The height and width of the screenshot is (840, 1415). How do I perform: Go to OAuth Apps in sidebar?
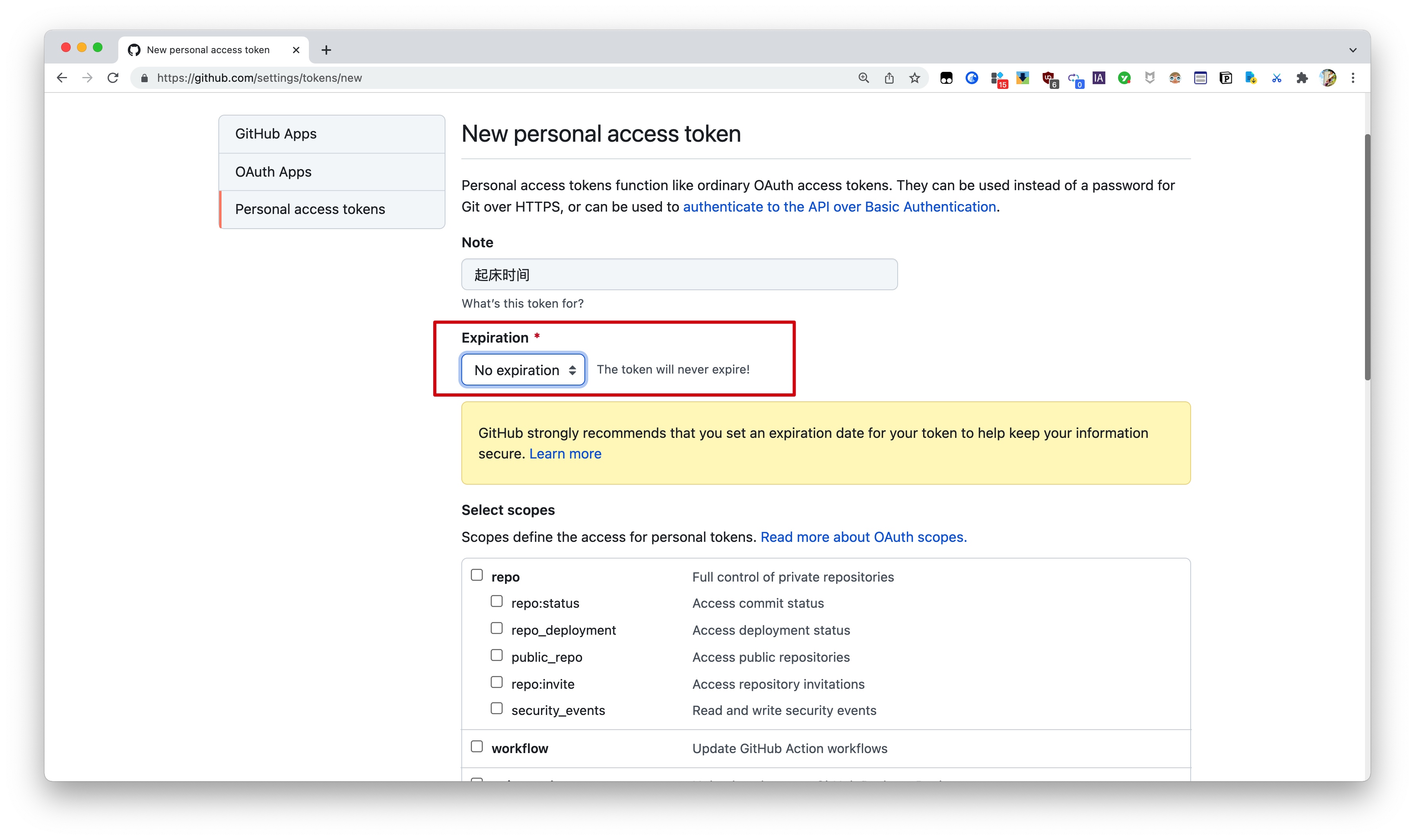[x=274, y=171]
